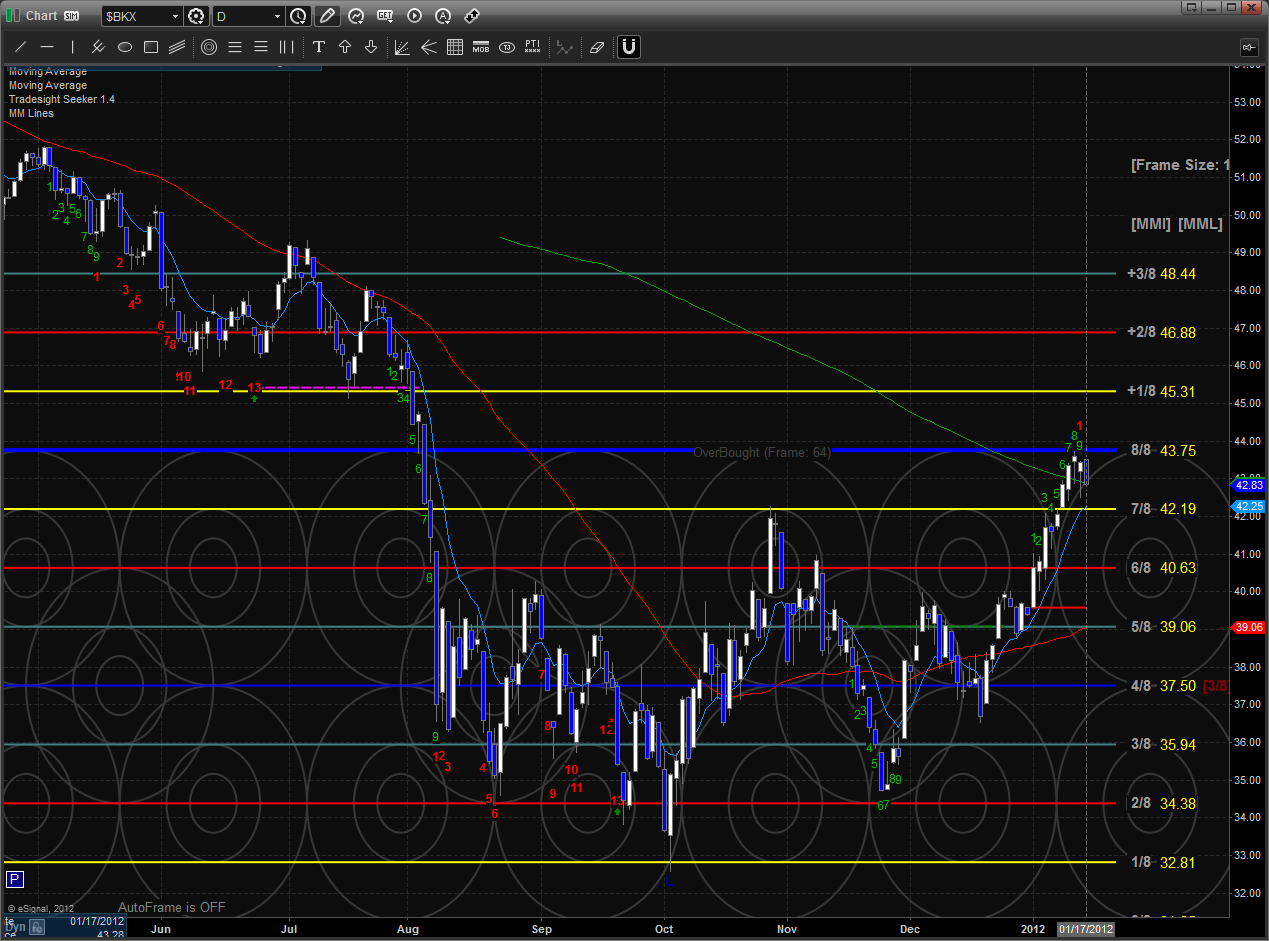This screenshot has height=941, width=1269.
Task: Select the Fibonacci circles tool
Action: pyautogui.click(x=209, y=47)
